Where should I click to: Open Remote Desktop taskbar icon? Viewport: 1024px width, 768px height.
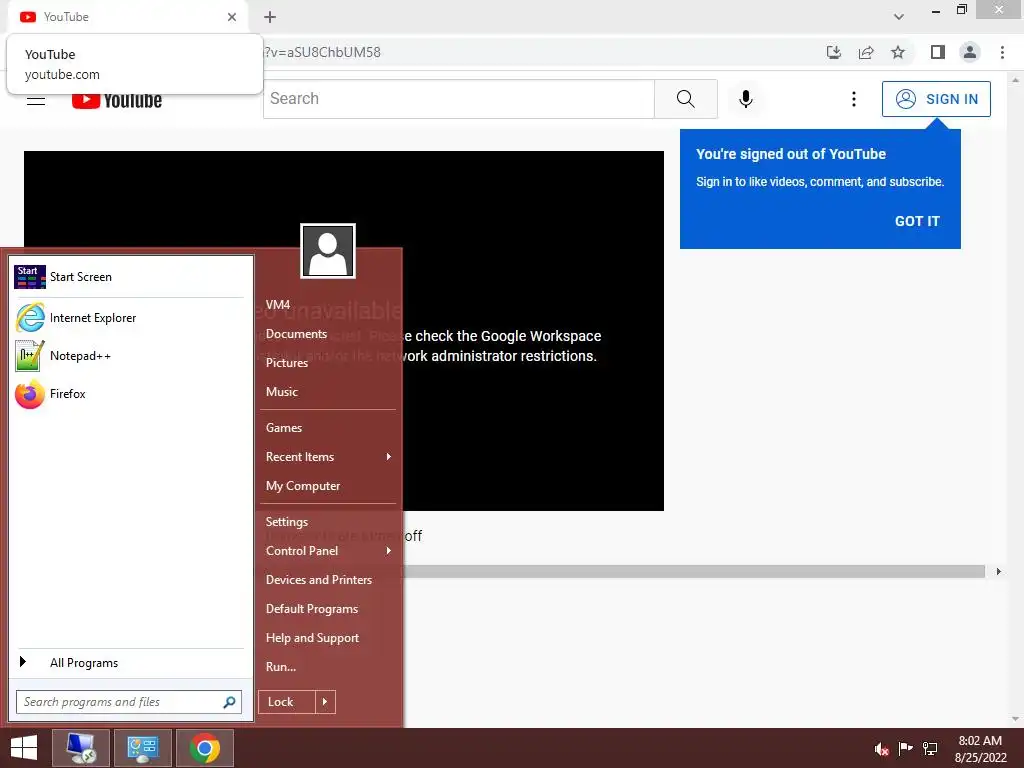tap(81, 748)
